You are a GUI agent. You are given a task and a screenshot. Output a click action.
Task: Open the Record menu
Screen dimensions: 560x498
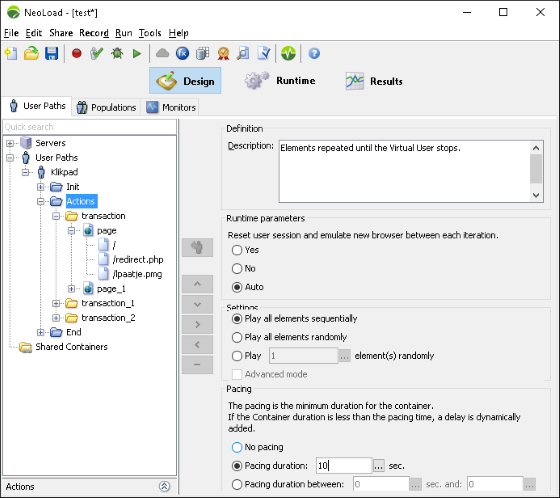[94, 33]
